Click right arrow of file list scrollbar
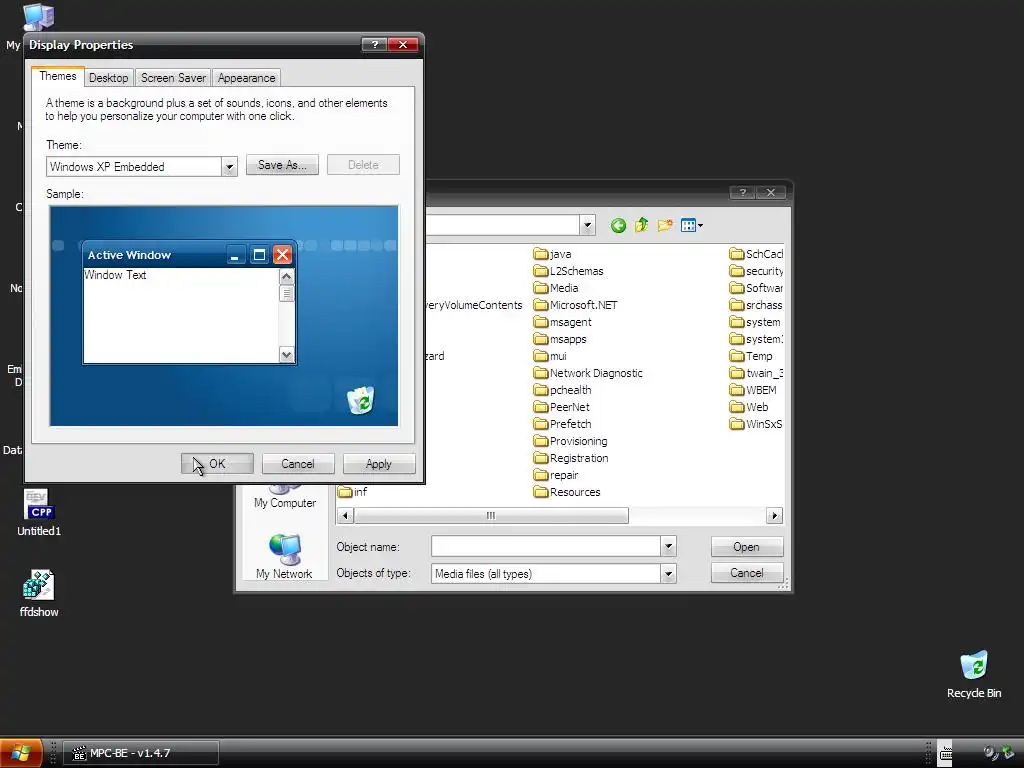Viewport: 1024px width, 768px height. click(x=775, y=515)
